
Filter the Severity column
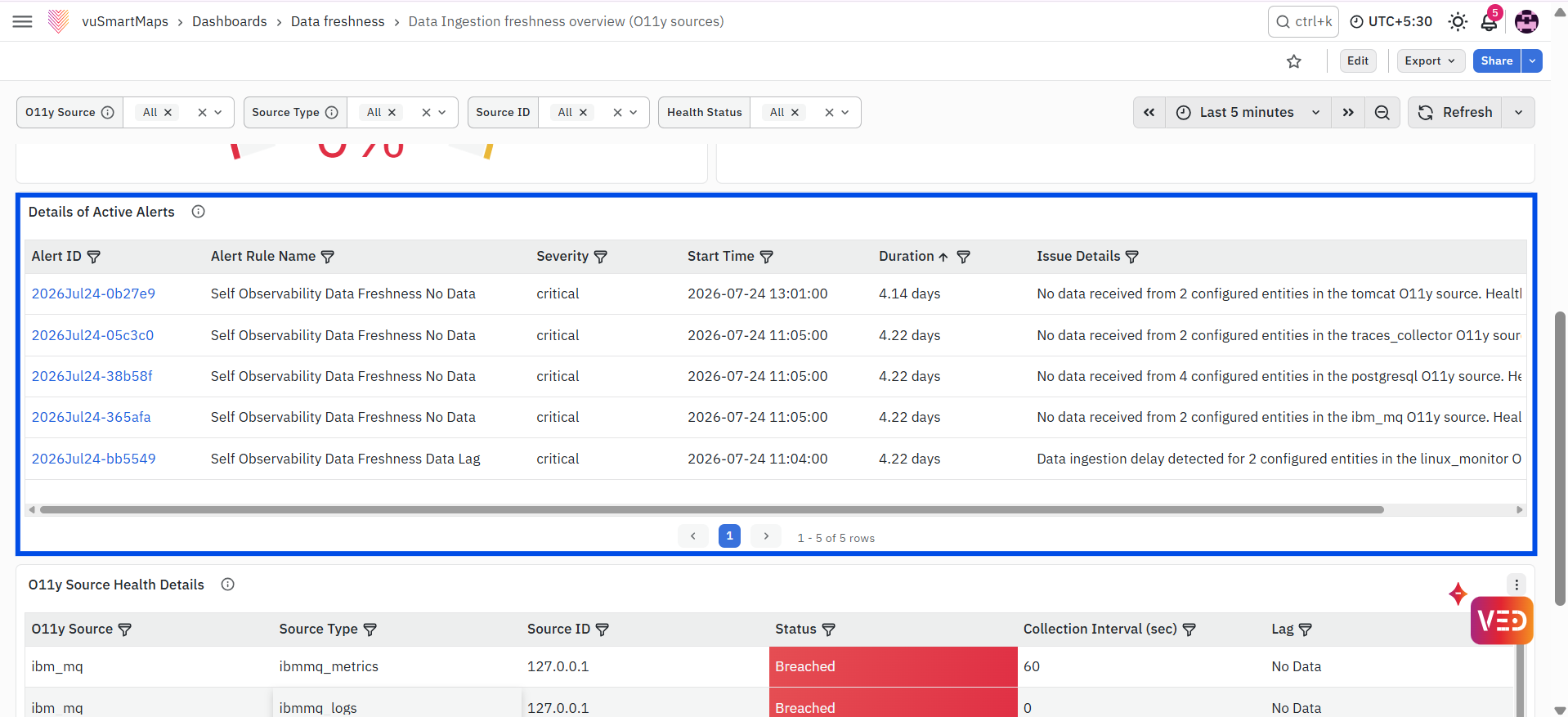pyautogui.click(x=601, y=257)
